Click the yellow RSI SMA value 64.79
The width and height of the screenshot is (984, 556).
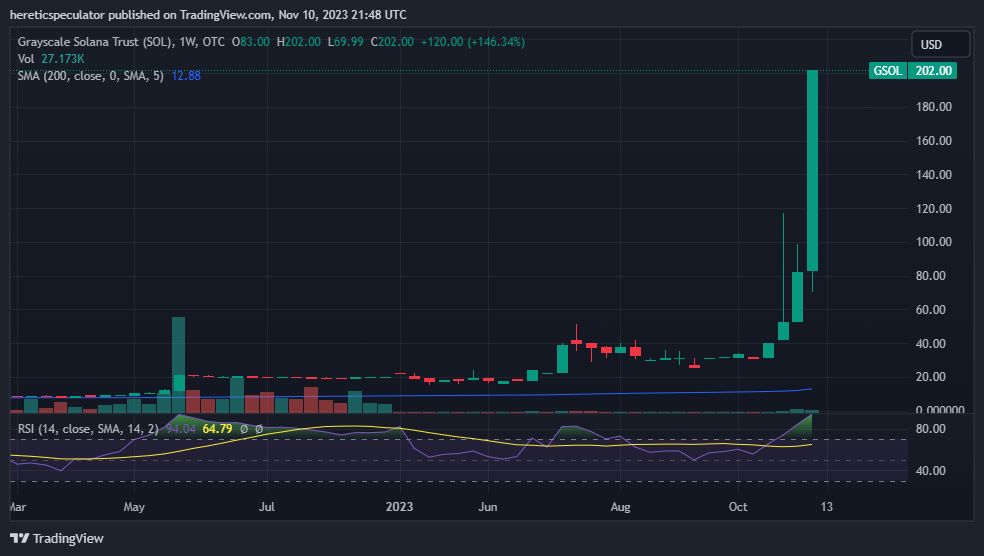(x=217, y=429)
